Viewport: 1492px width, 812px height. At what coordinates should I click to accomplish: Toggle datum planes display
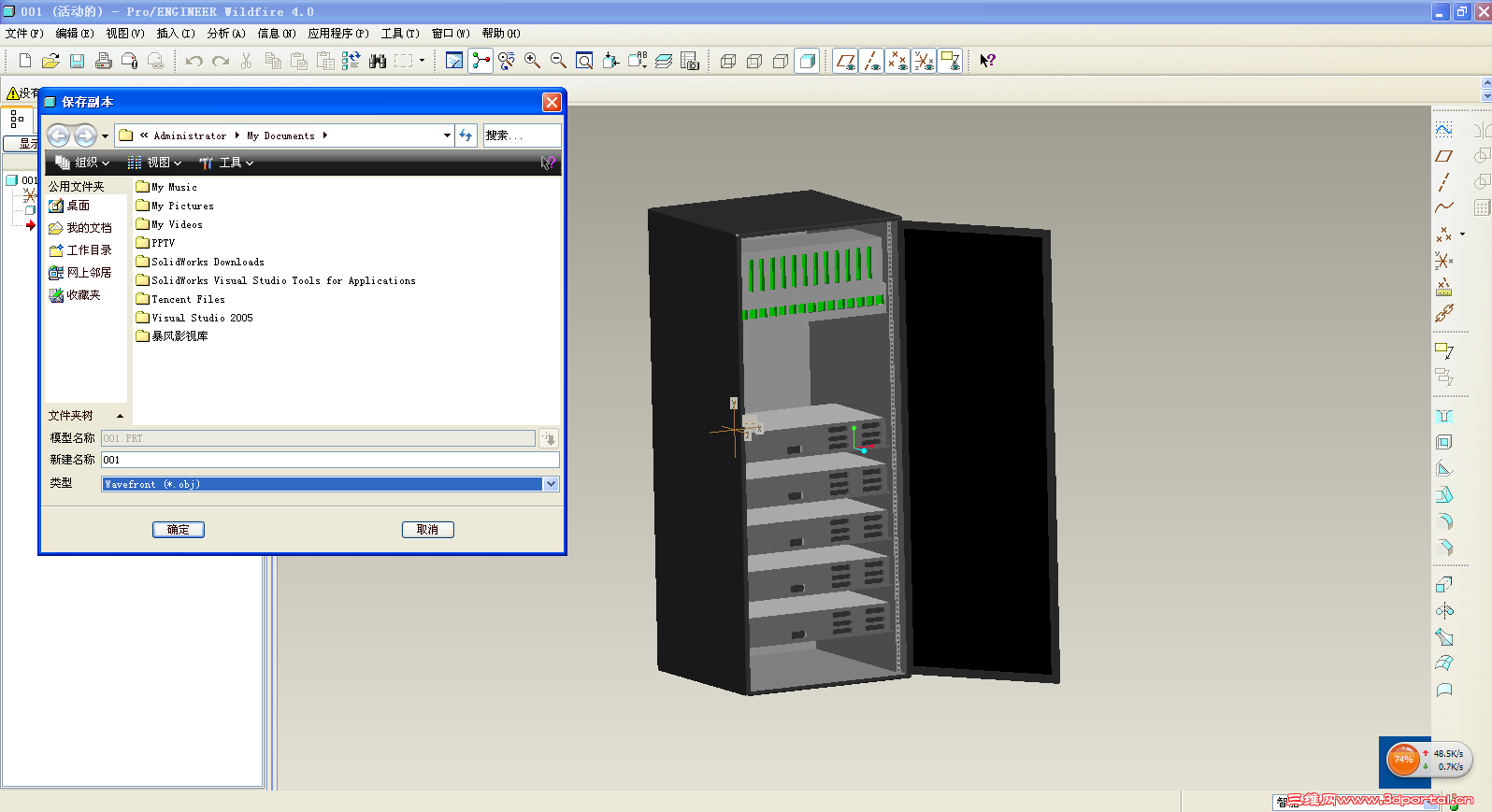[845, 61]
